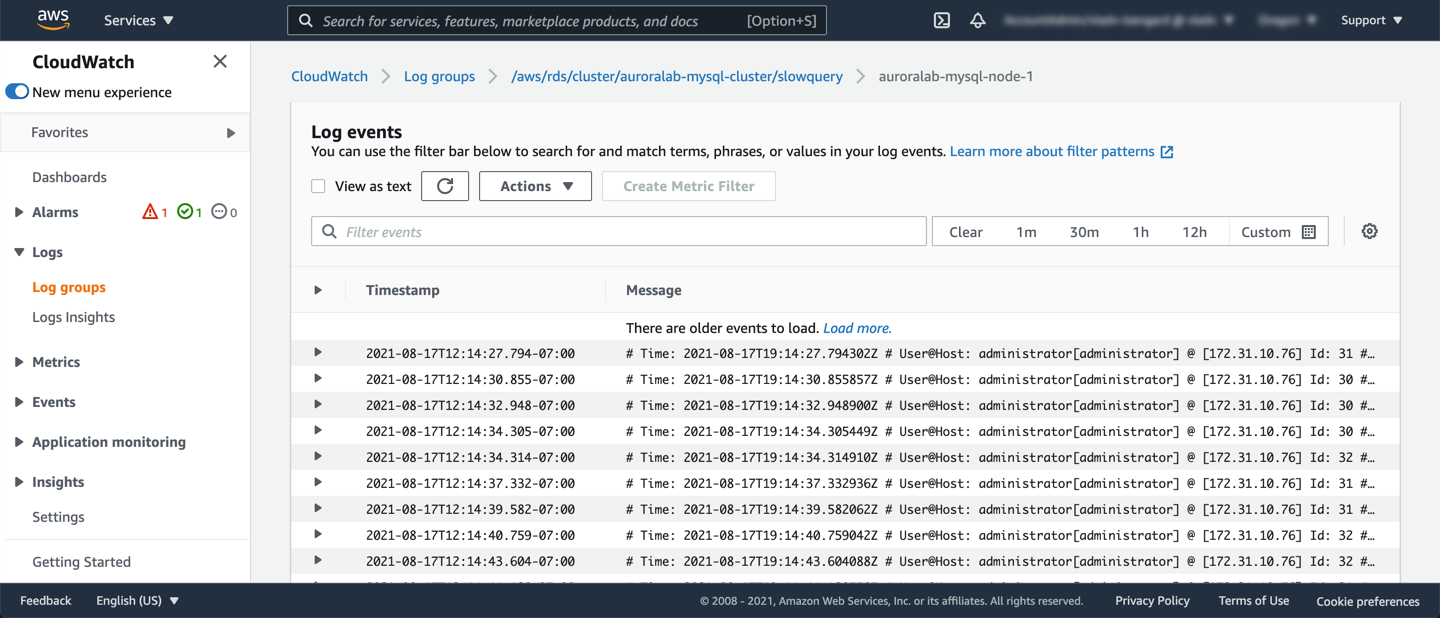Image resolution: width=1440 pixels, height=618 pixels.
Task: Enable the View as text checkbox
Action: (318, 186)
